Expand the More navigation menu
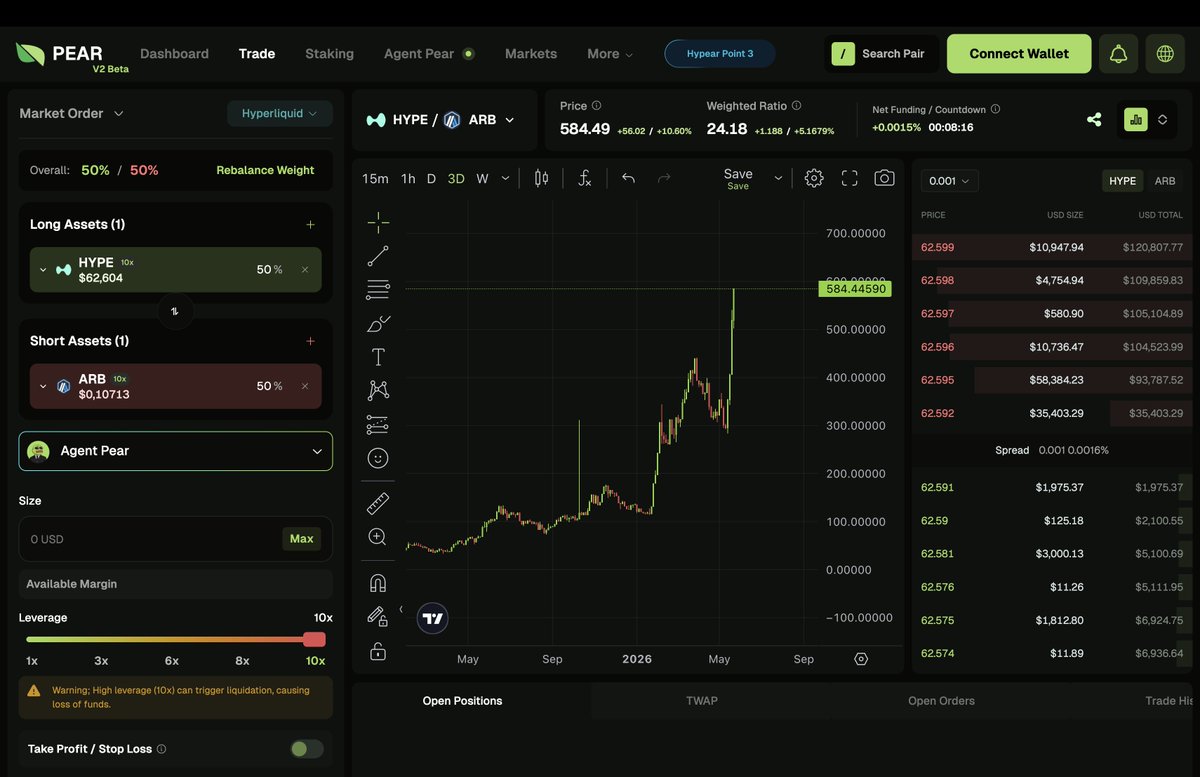The width and height of the screenshot is (1200, 777). tap(610, 54)
